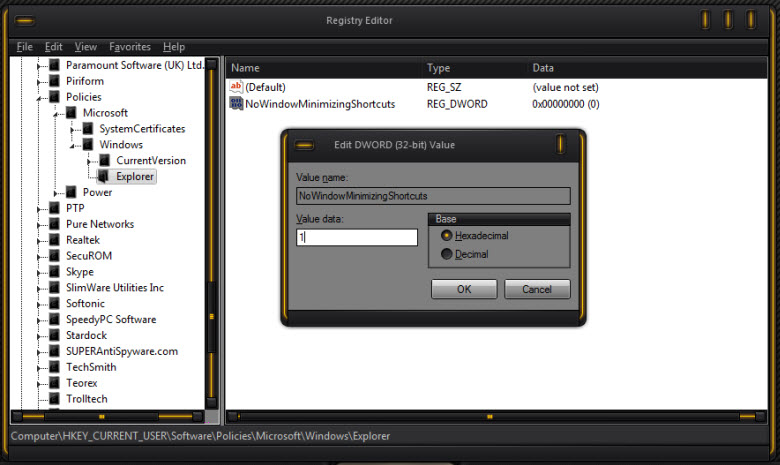Screen dimensions: 780x465
Task: Click the Teorex folder icon
Action: tap(55, 383)
